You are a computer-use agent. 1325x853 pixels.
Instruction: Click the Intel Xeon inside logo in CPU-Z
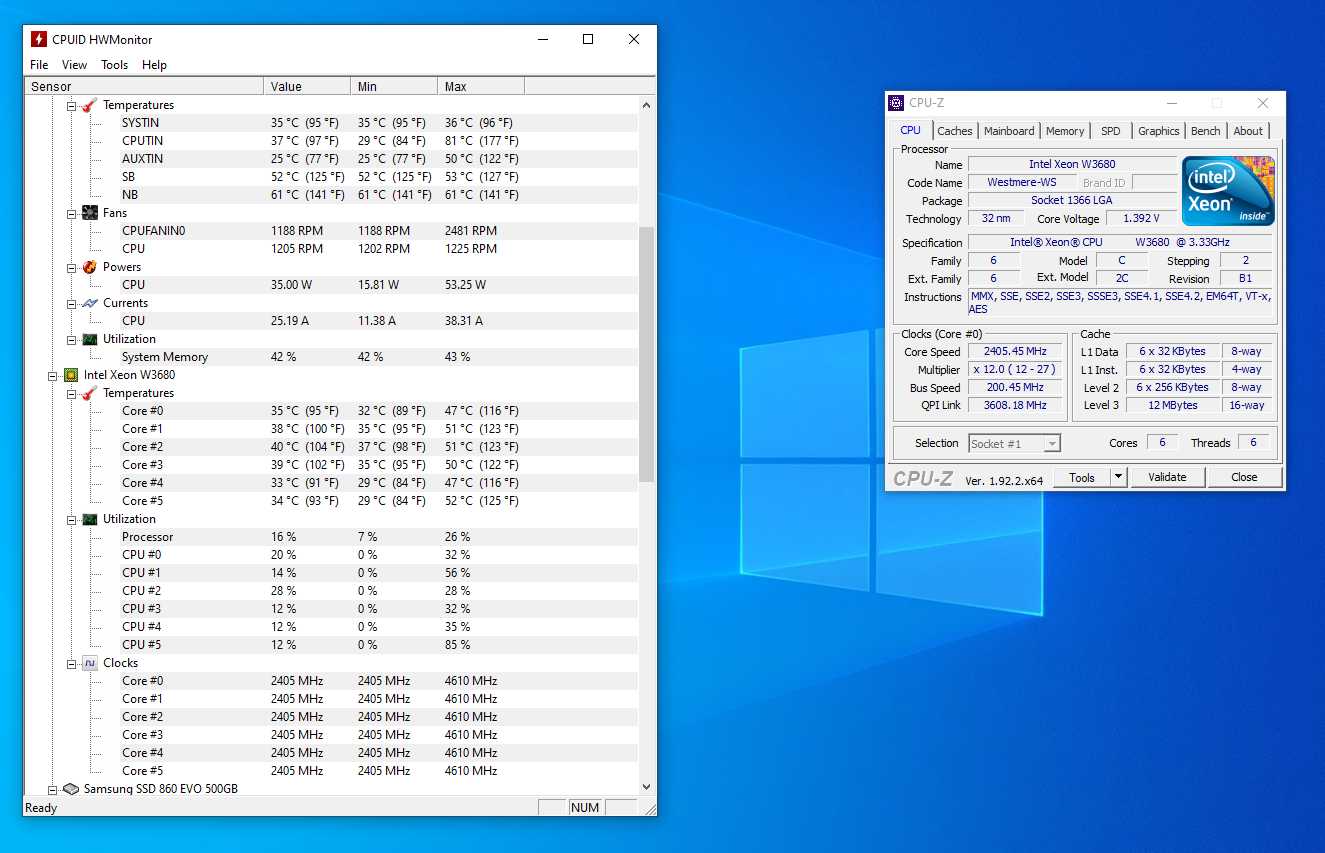(1228, 190)
